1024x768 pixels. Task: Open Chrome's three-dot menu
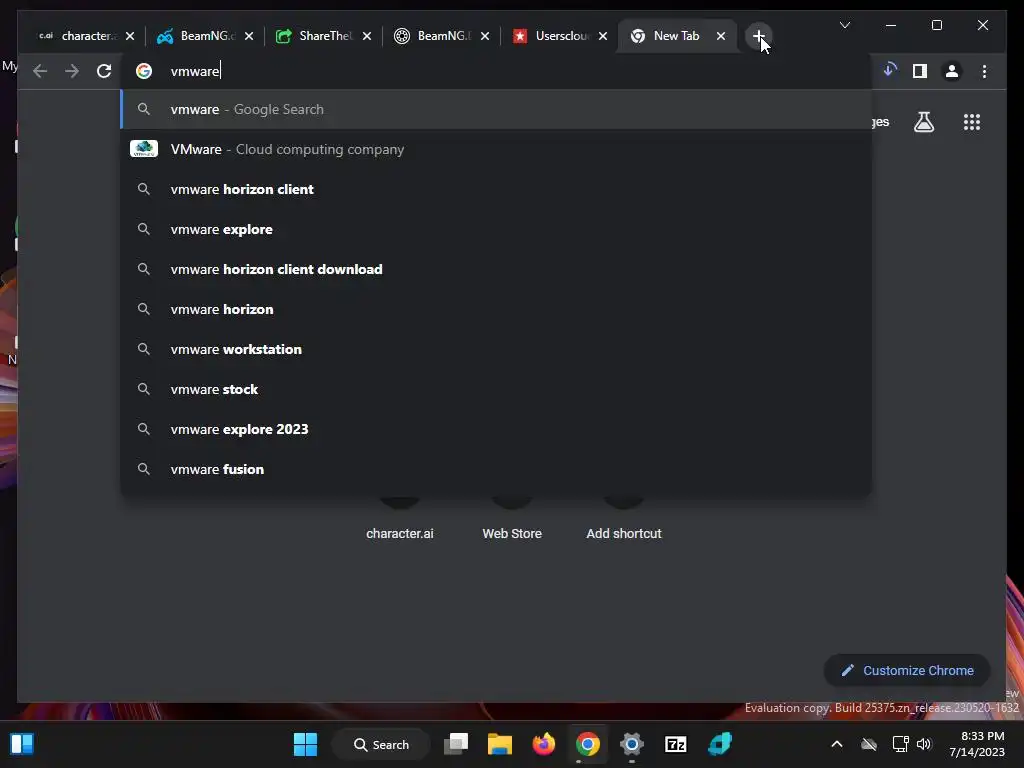984,71
